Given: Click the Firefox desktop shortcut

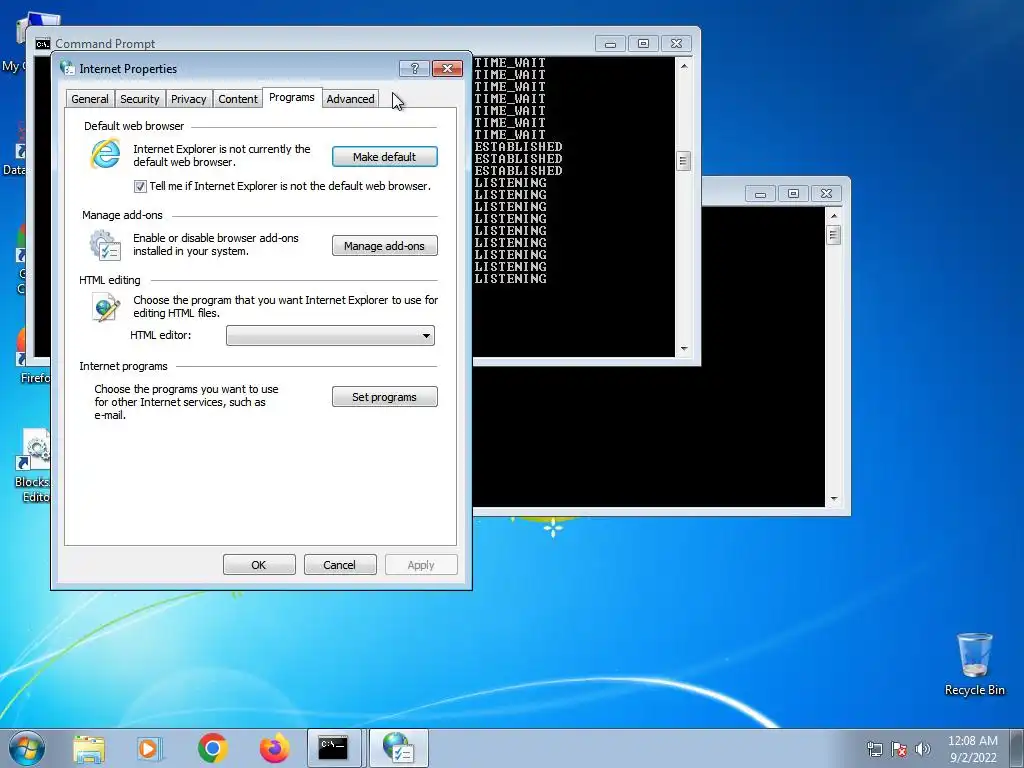Looking at the screenshot, I should tap(34, 356).
